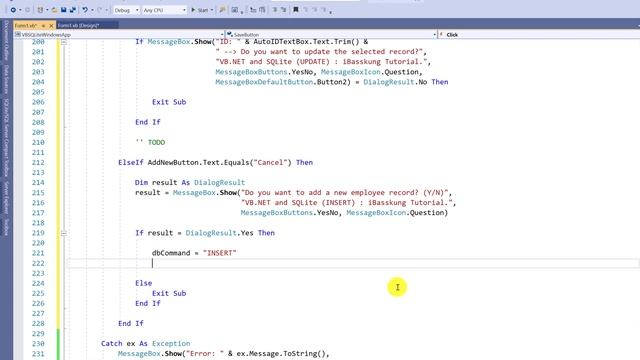This screenshot has height=360, width=640.
Task: Open the Document Outline side tab
Action: 6,40
